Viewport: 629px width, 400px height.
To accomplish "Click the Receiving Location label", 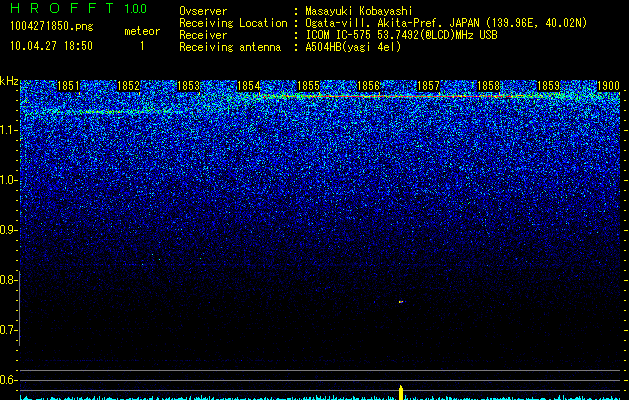I will (x=233, y=23).
